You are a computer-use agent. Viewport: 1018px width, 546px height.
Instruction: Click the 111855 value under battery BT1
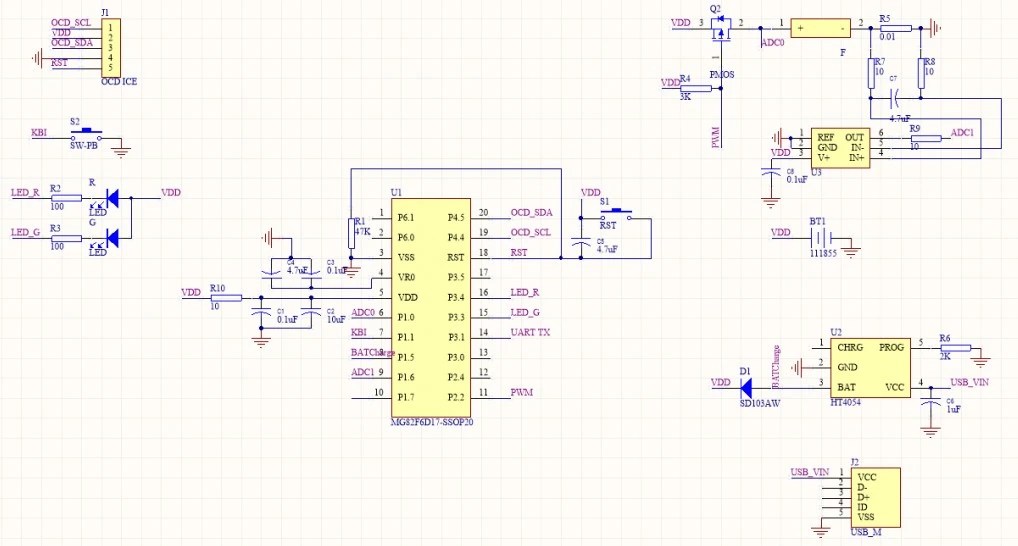pyautogui.click(x=823, y=253)
